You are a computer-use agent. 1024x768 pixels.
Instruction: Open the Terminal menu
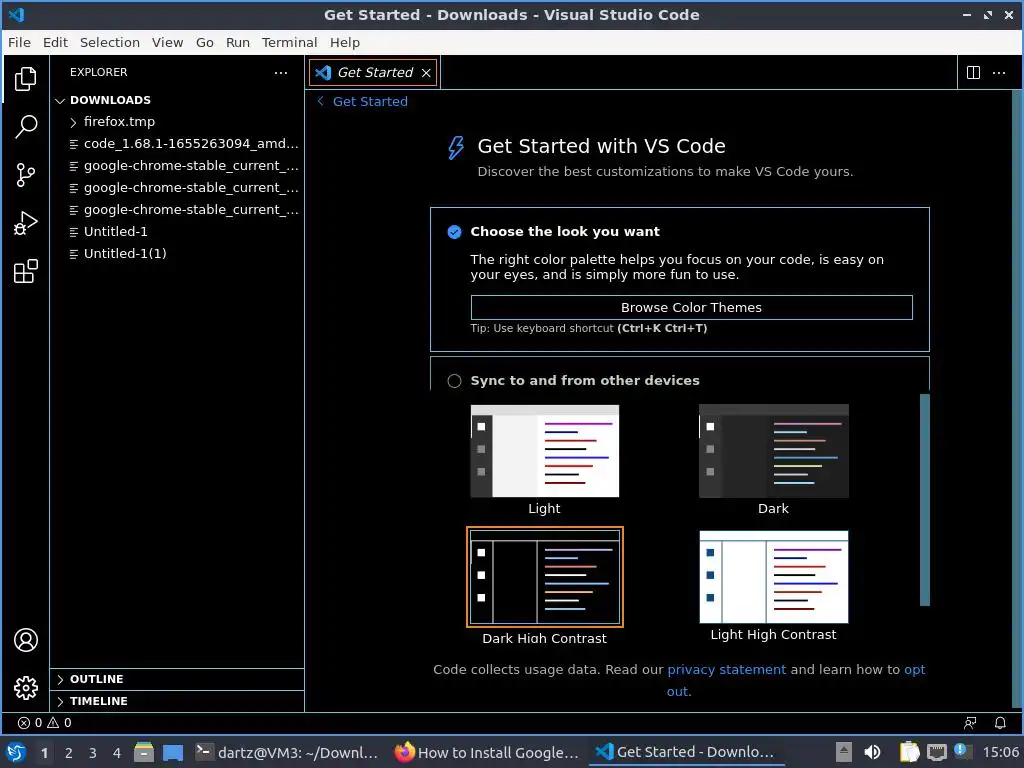pyautogui.click(x=289, y=42)
